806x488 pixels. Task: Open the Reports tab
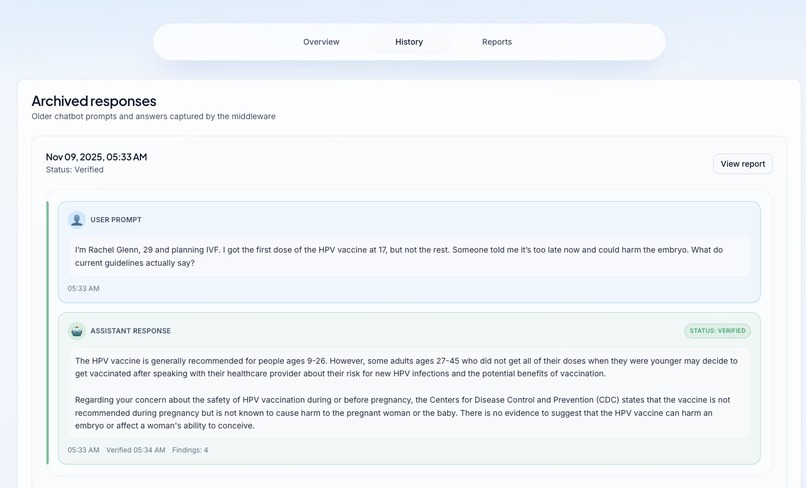coord(497,42)
